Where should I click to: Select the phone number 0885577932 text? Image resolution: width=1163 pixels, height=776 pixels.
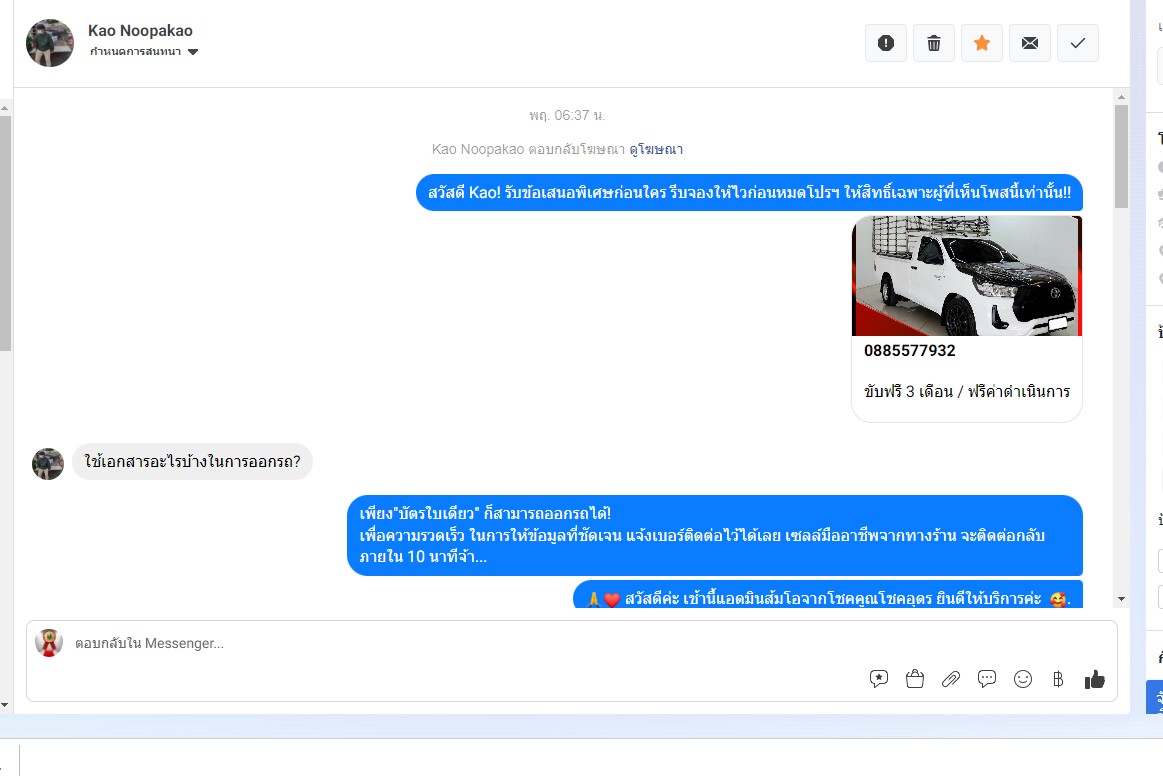click(909, 351)
